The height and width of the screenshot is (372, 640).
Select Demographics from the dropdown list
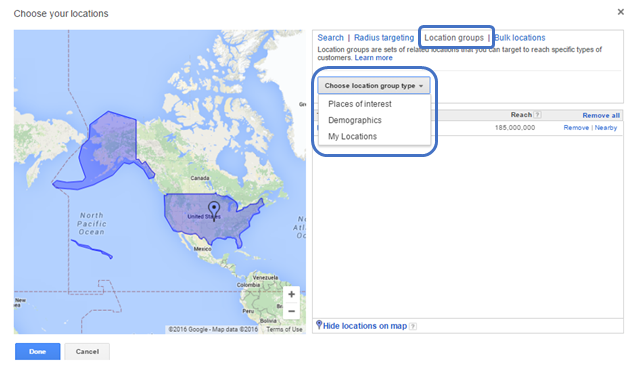(355, 120)
